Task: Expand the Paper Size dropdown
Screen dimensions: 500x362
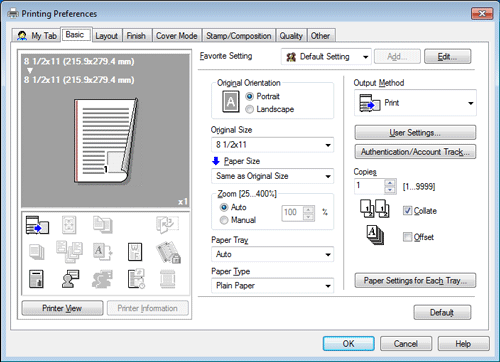Action: (272, 176)
